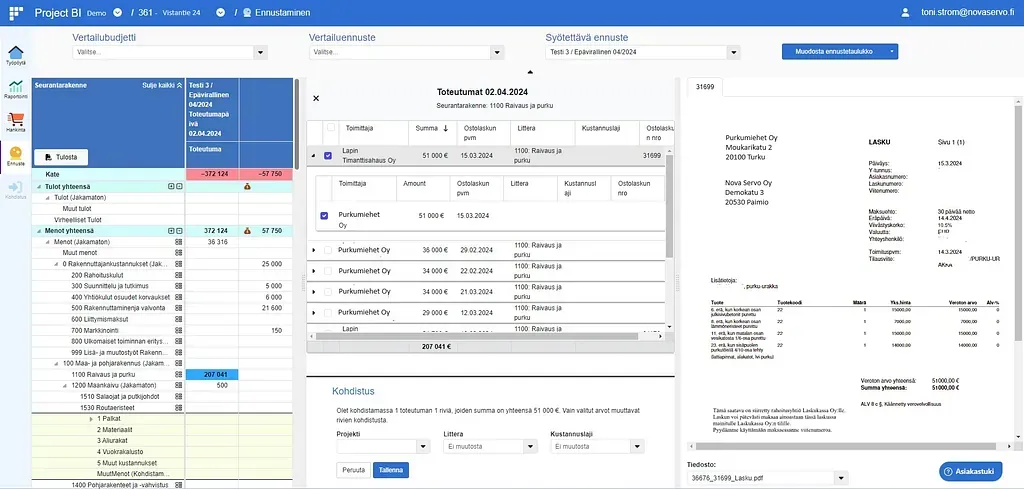This screenshot has width=1024, height=489.
Task: Click the Ostolaskun pvm main column header
Action: click(x=484, y=133)
